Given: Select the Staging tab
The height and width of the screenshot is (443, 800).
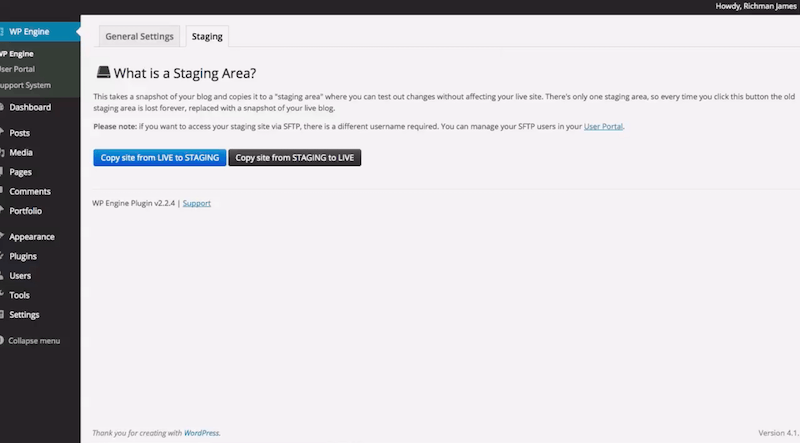Looking at the screenshot, I should (207, 36).
